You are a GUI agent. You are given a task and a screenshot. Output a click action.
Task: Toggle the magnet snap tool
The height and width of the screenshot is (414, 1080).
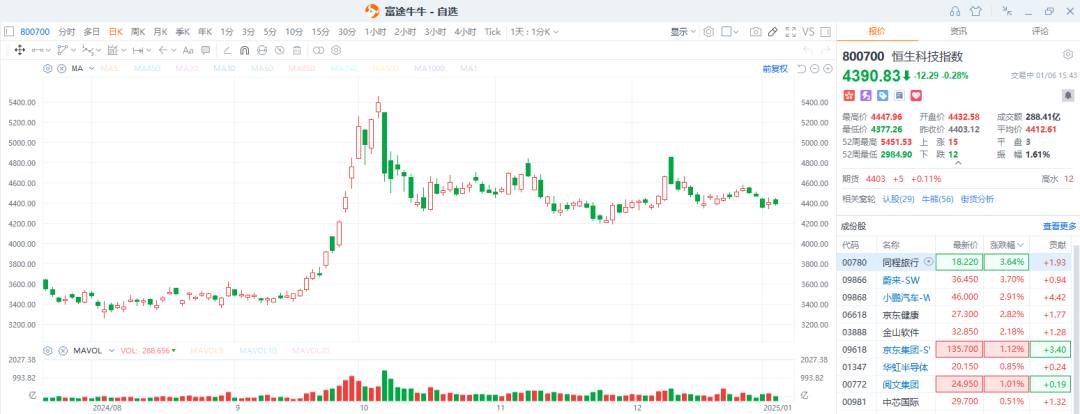tap(245, 50)
